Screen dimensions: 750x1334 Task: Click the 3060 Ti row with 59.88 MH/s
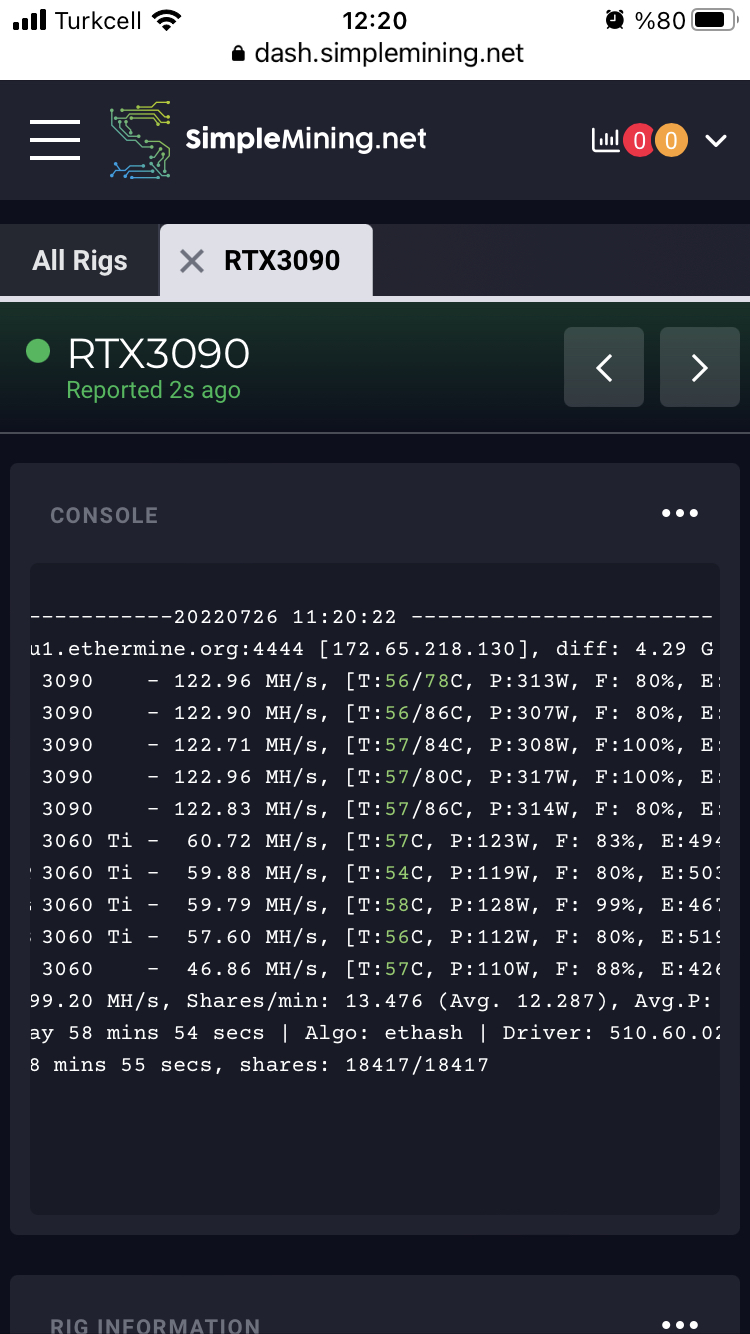375,873
